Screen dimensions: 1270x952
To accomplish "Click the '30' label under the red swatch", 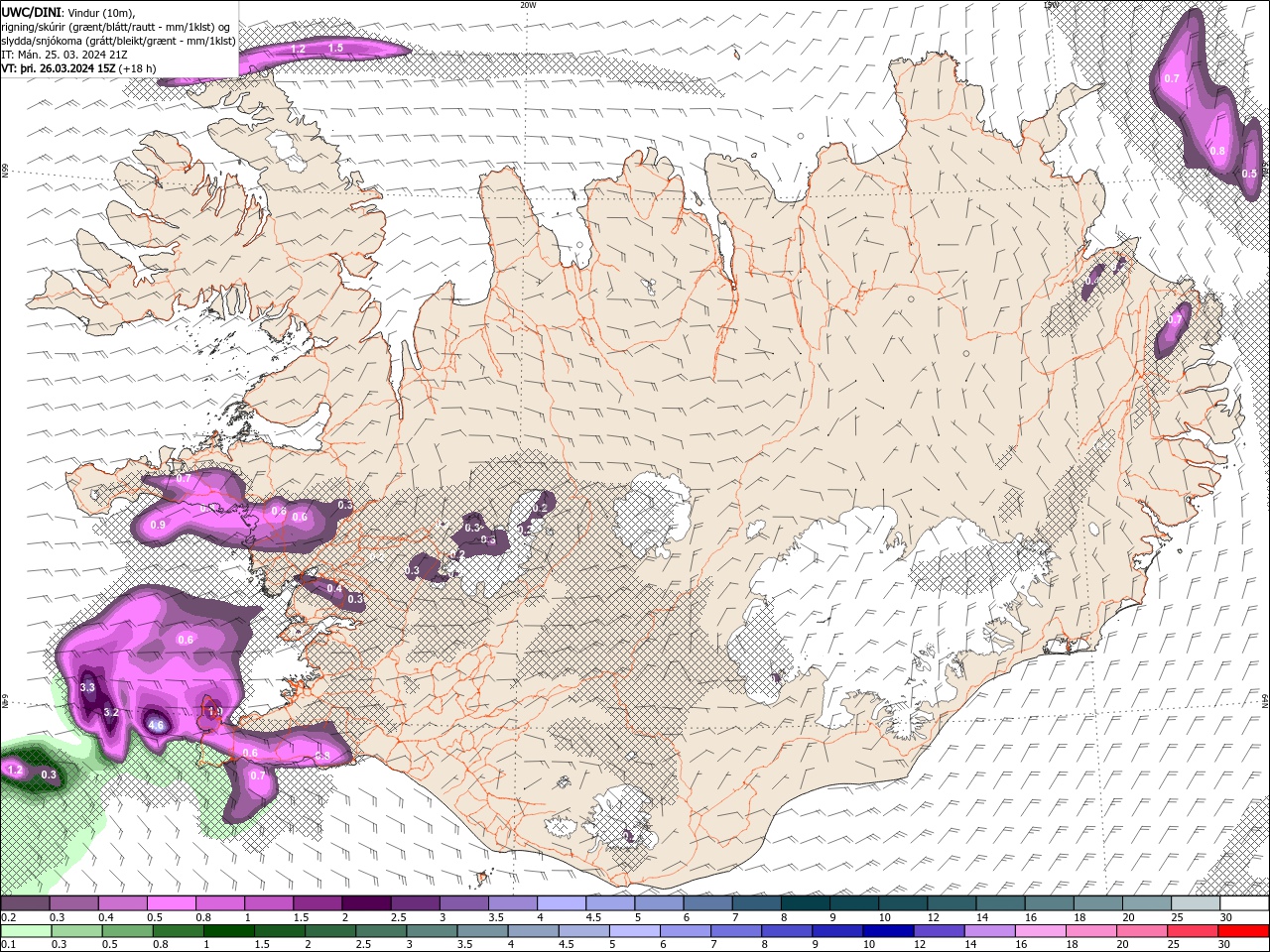I will pos(1226,945).
